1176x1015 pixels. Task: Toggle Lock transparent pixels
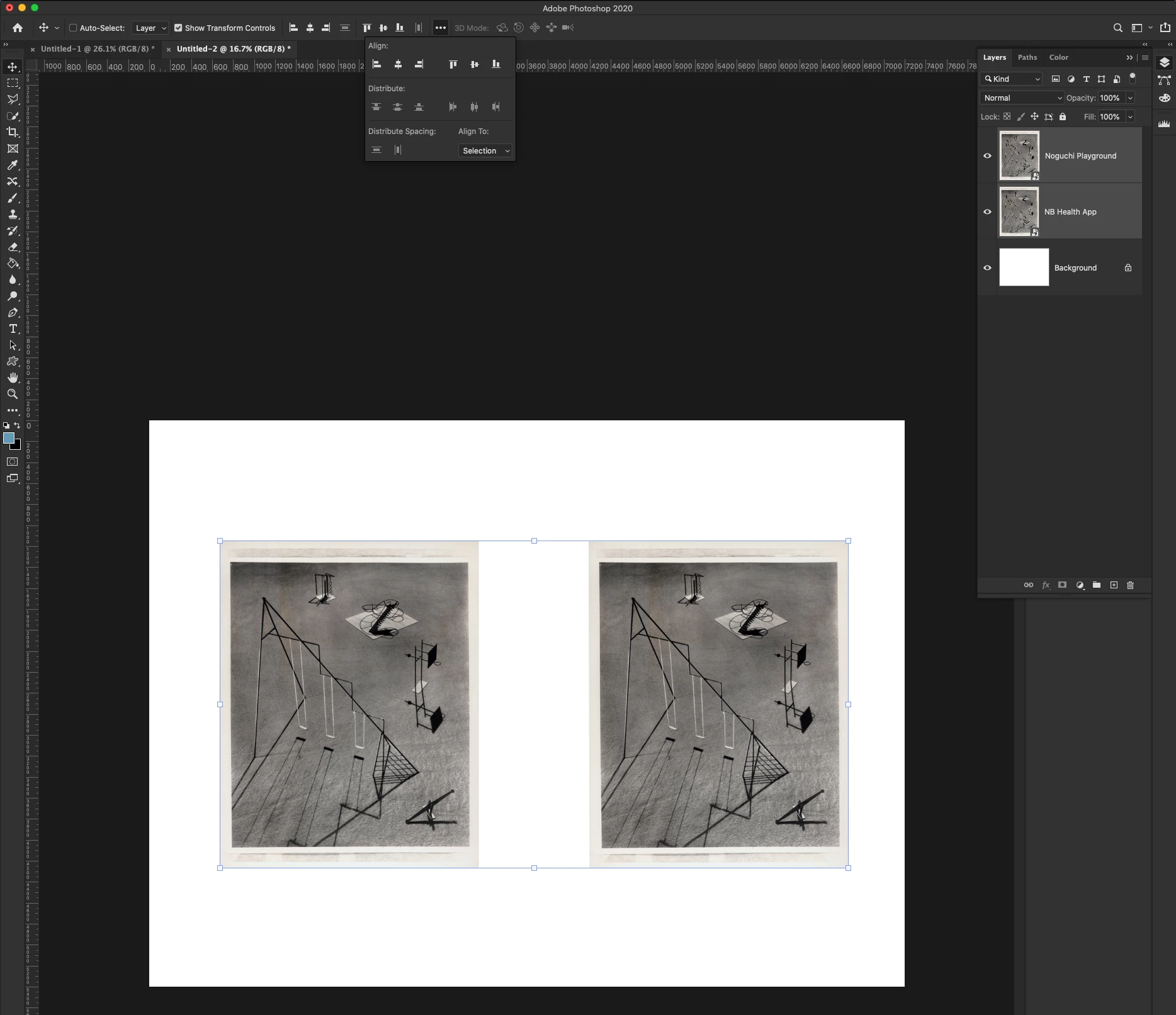tap(1007, 116)
